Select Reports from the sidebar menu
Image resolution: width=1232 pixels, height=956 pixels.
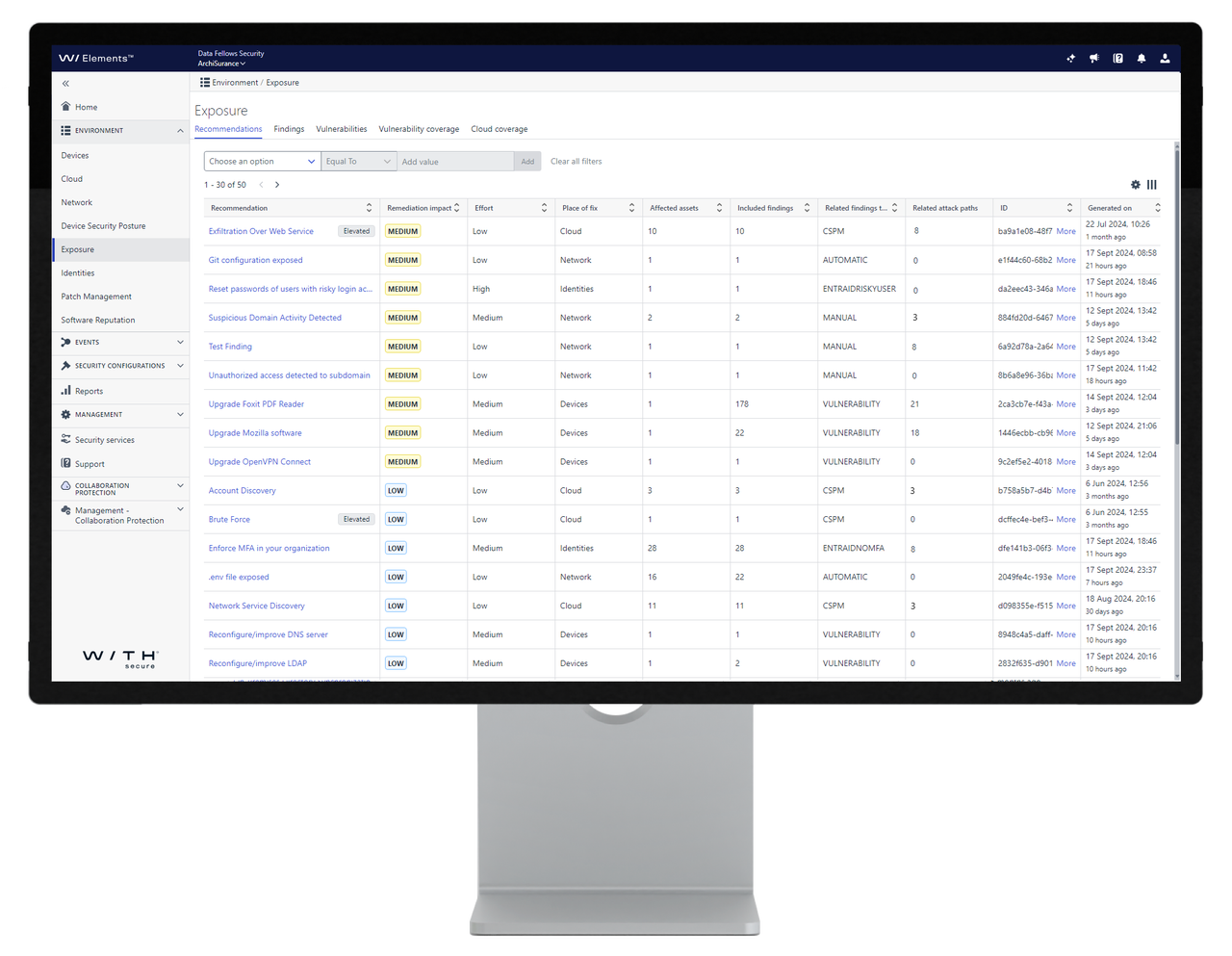pyautogui.click(x=89, y=390)
